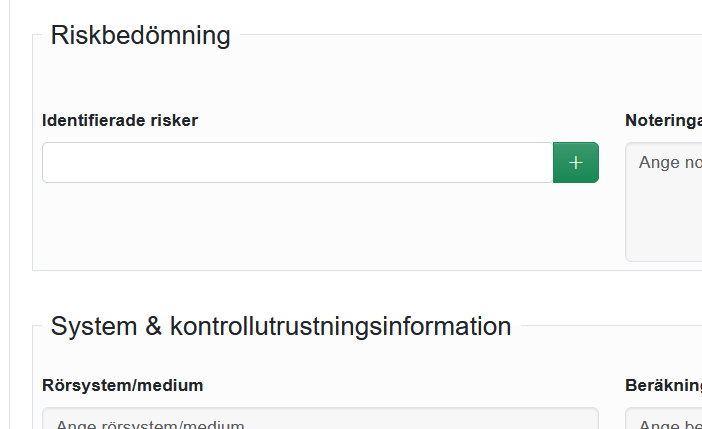Viewport: 702px width, 429px height.
Task: Click the Rörsystem/medium label
Action: (123, 384)
